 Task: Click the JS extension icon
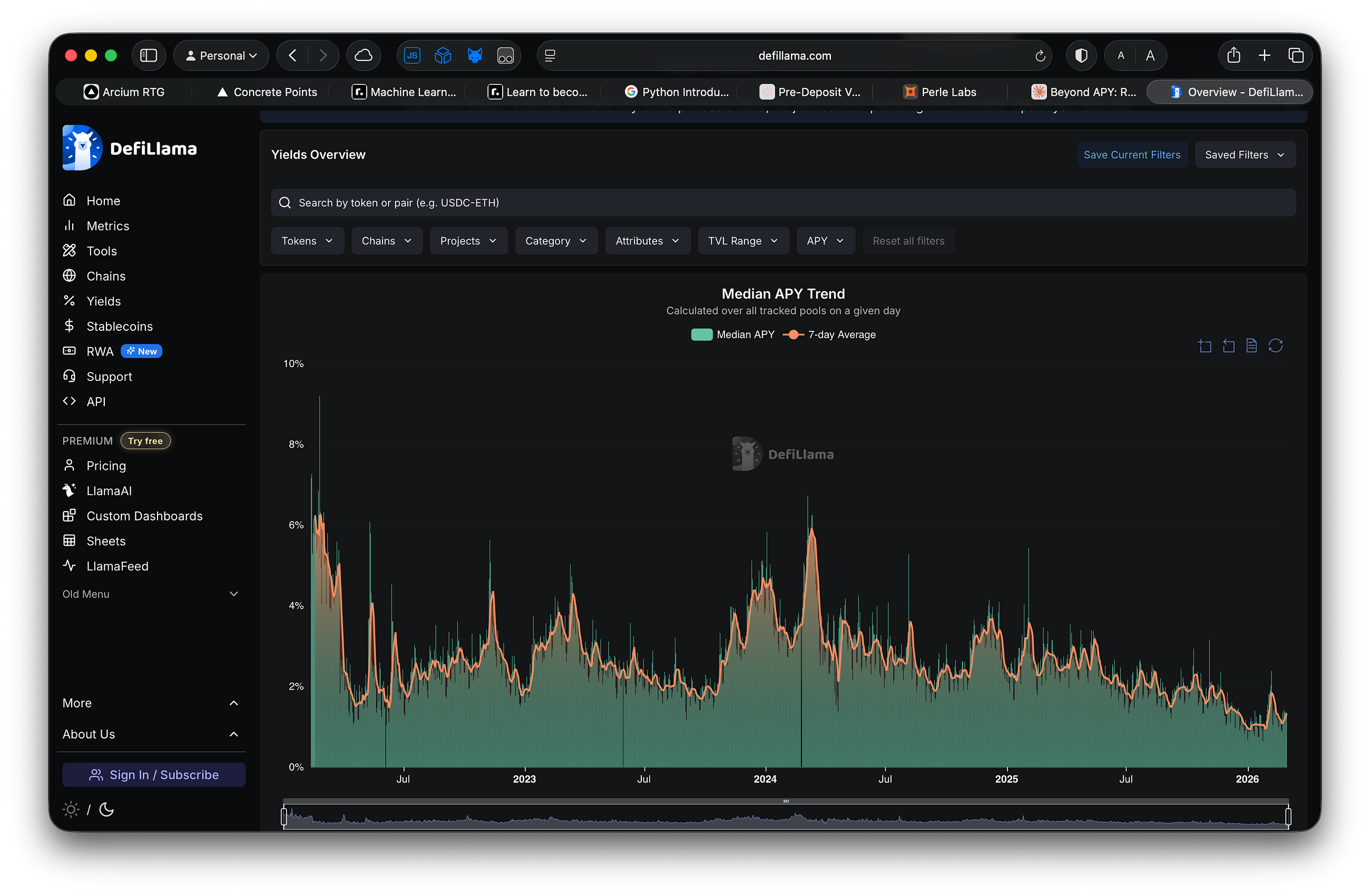click(412, 56)
